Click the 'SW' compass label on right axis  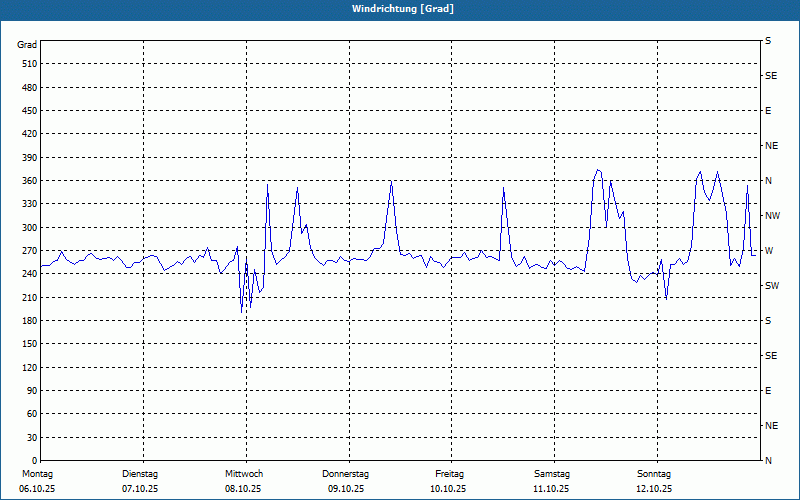(771, 286)
